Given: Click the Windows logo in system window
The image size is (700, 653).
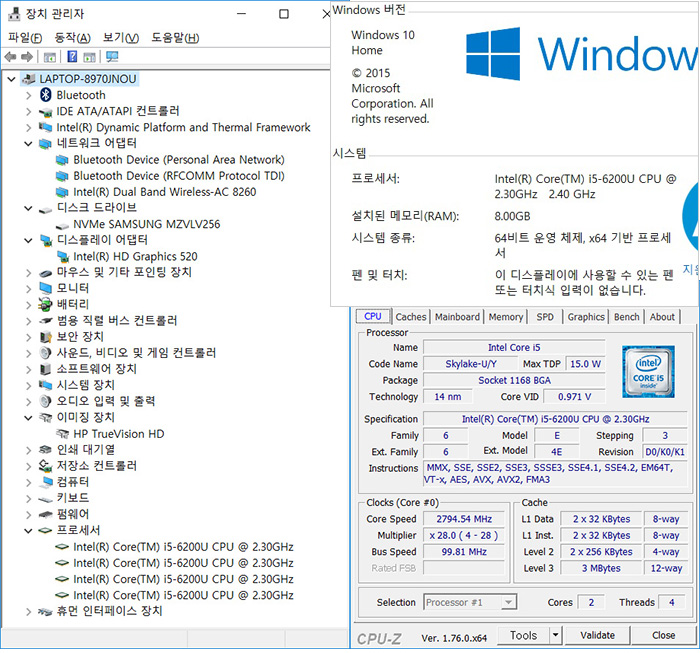Looking at the screenshot, I should point(493,54).
